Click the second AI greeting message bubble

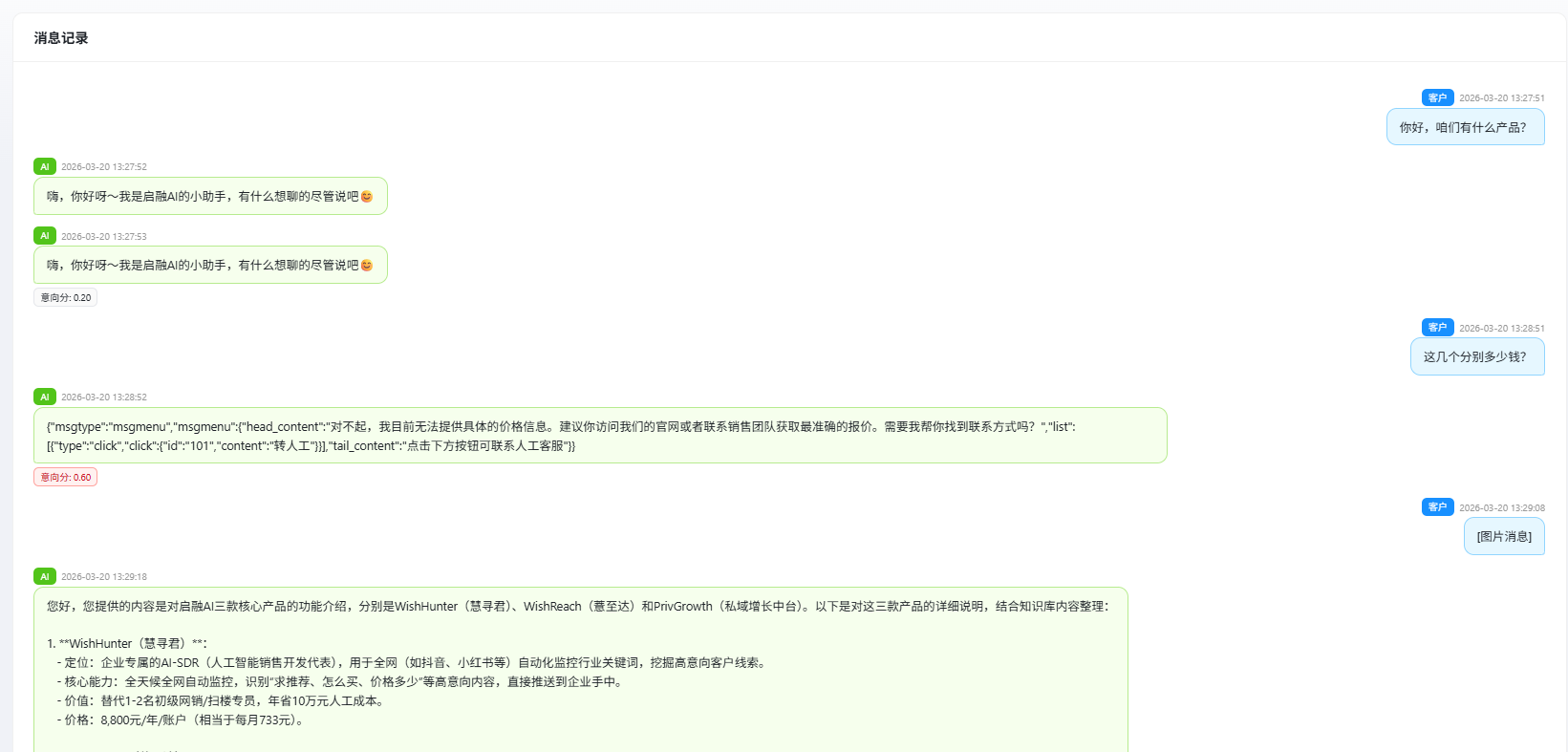210,265
